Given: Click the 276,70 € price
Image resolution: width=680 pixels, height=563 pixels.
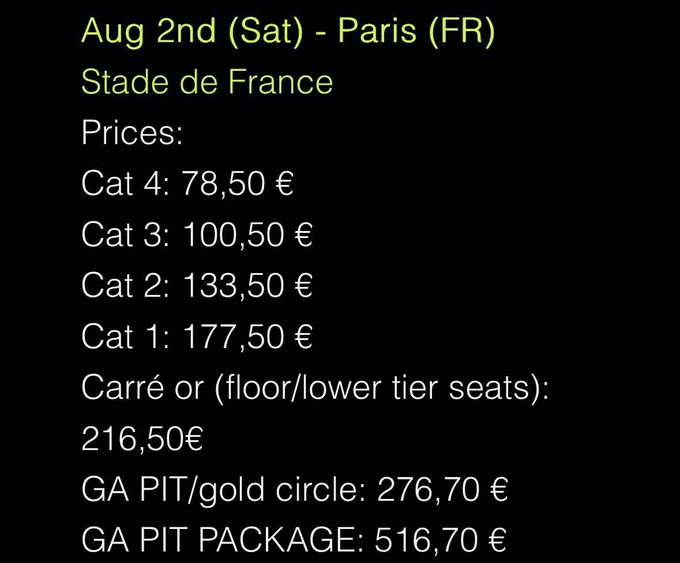Looking at the screenshot, I should [442, 490].
